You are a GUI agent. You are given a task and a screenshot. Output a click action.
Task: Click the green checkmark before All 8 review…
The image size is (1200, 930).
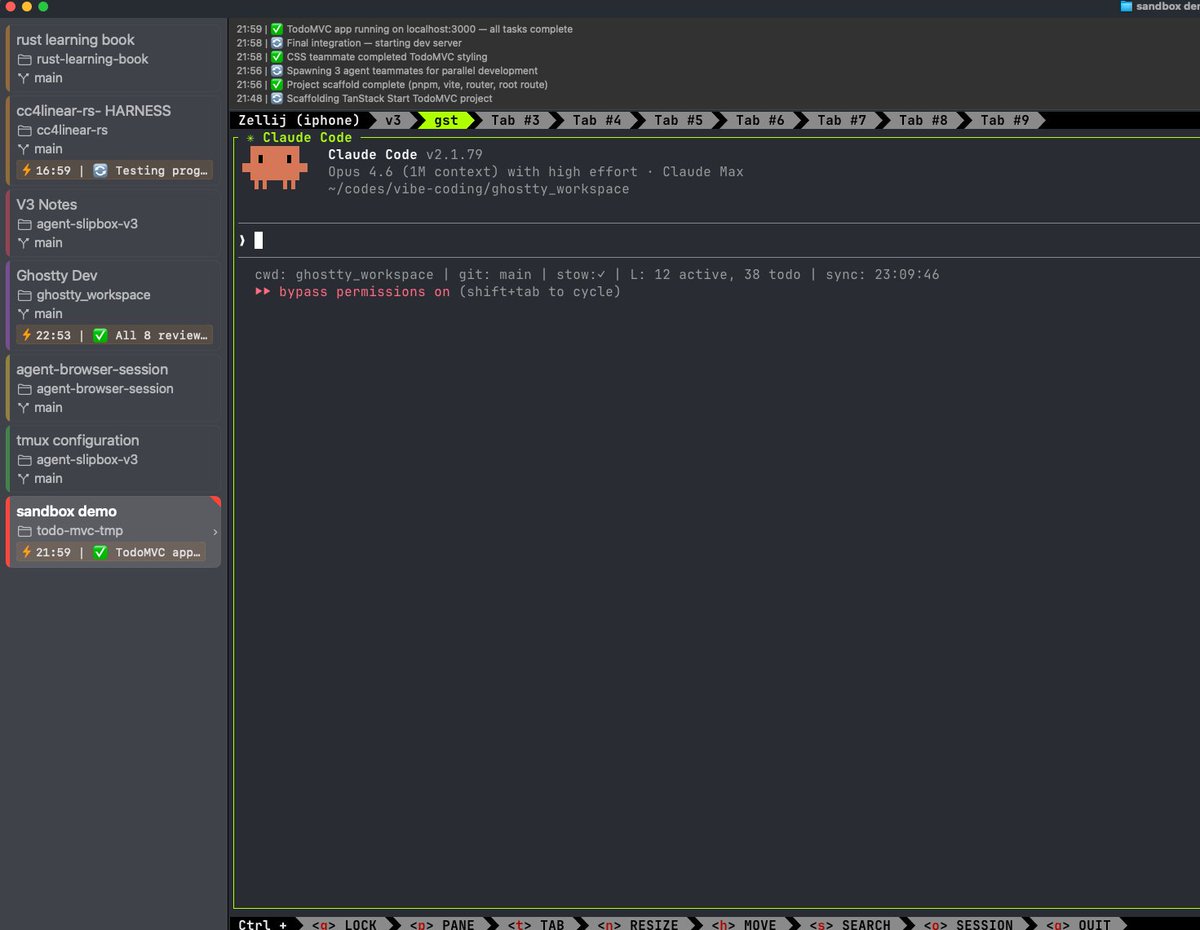point(100,336)
